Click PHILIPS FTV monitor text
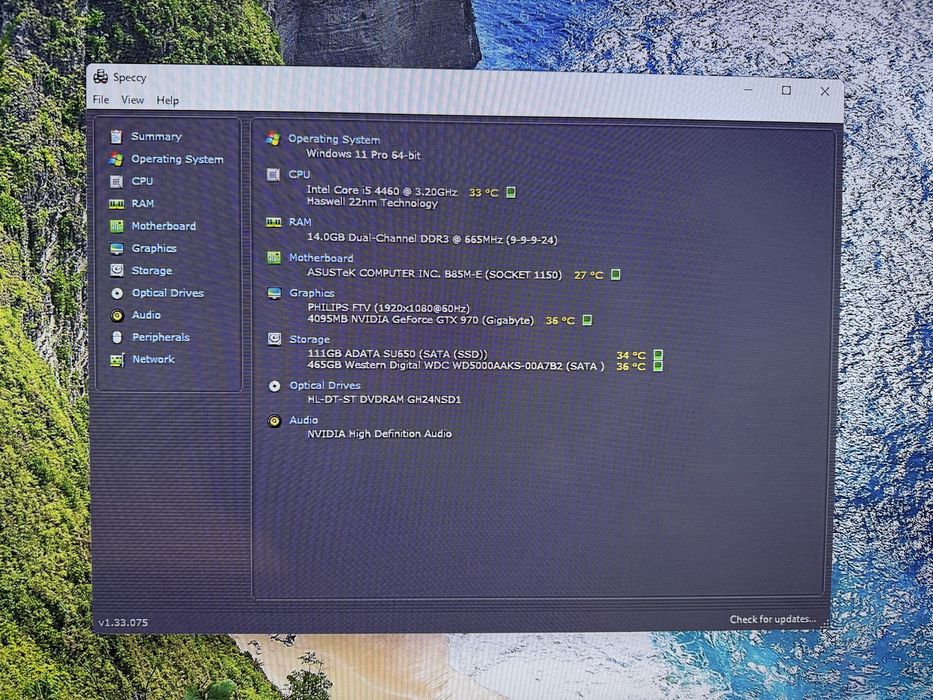Image resolution: width=933 pixels, height=700 pixels. point(389,308)
